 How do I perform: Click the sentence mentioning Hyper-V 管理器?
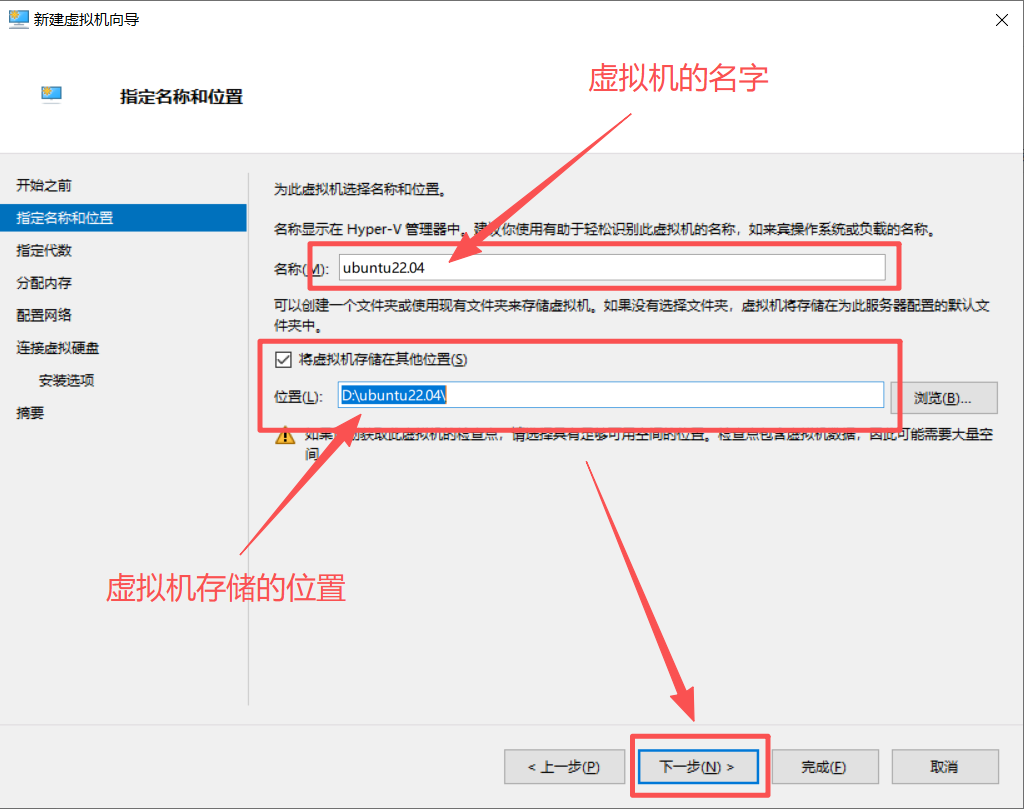coord(605,229)
